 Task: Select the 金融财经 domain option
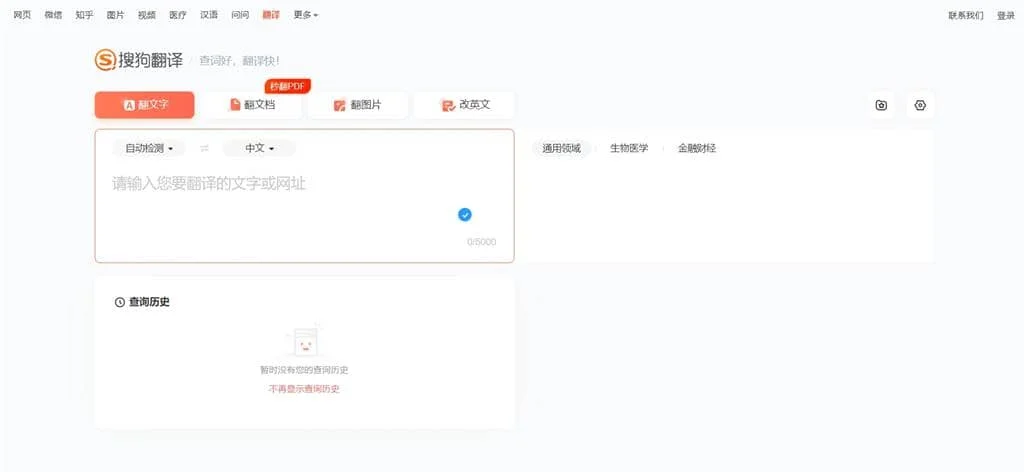coord(697,148)
